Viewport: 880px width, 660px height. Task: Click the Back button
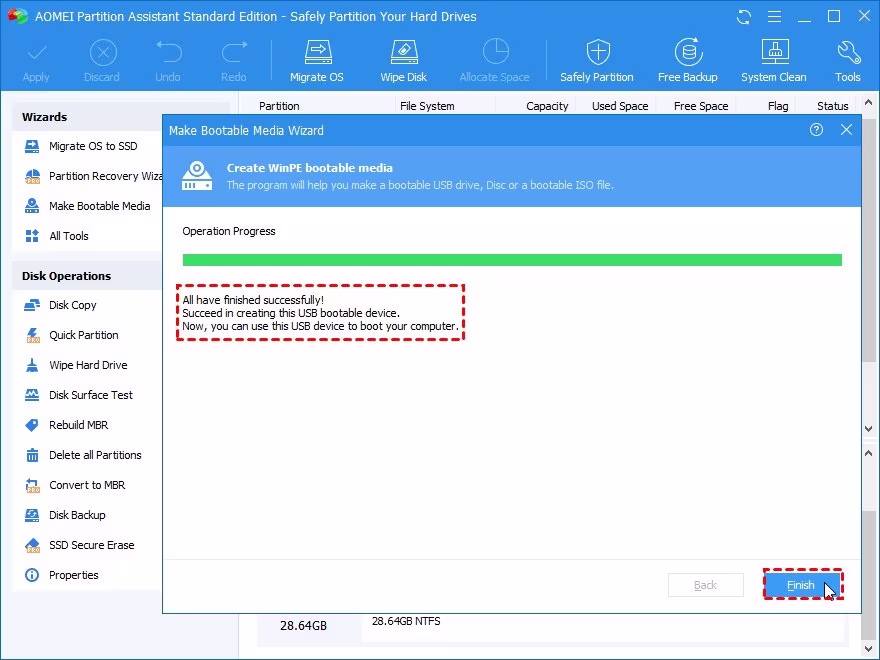705,585
